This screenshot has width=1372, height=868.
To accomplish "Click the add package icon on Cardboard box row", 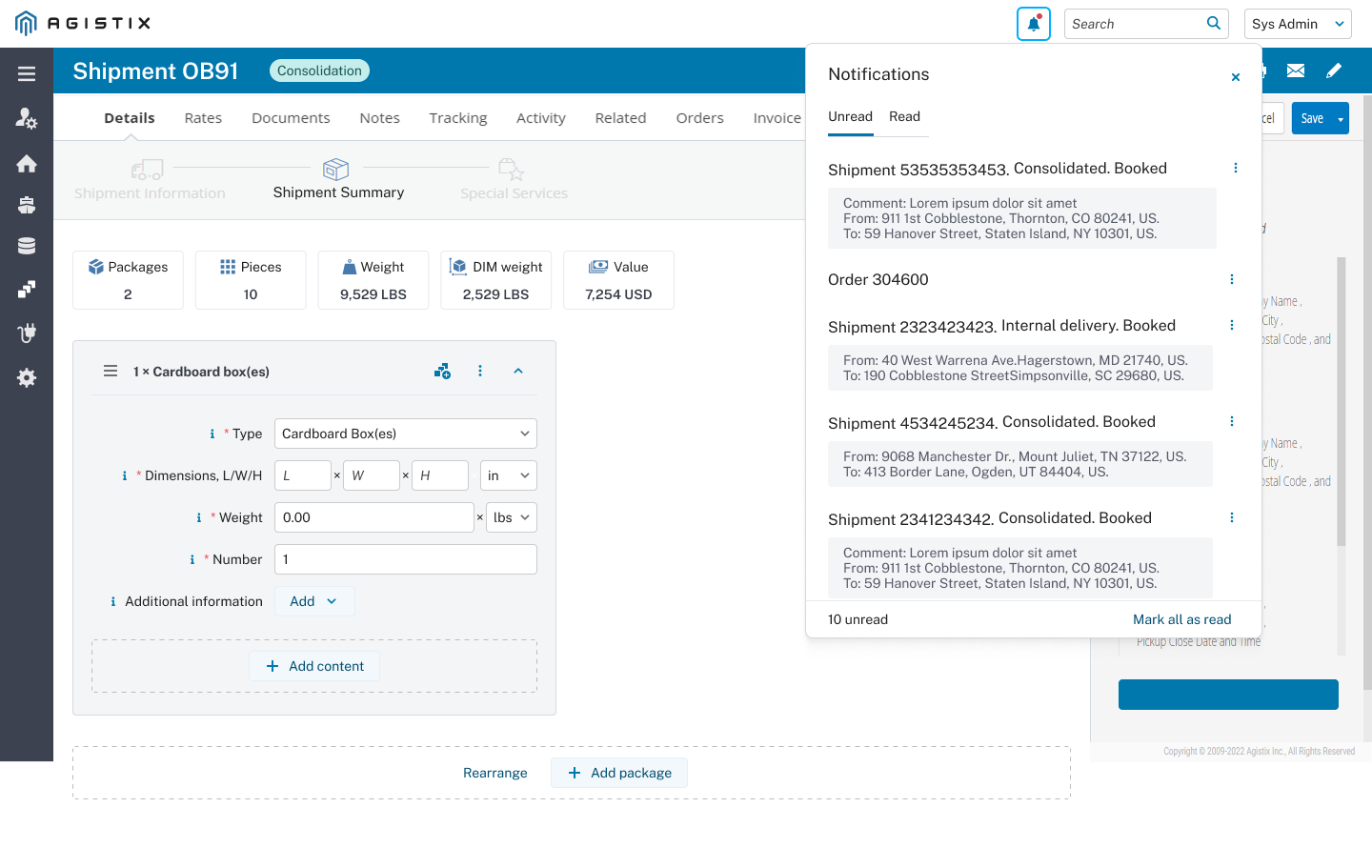I will 442,372.
